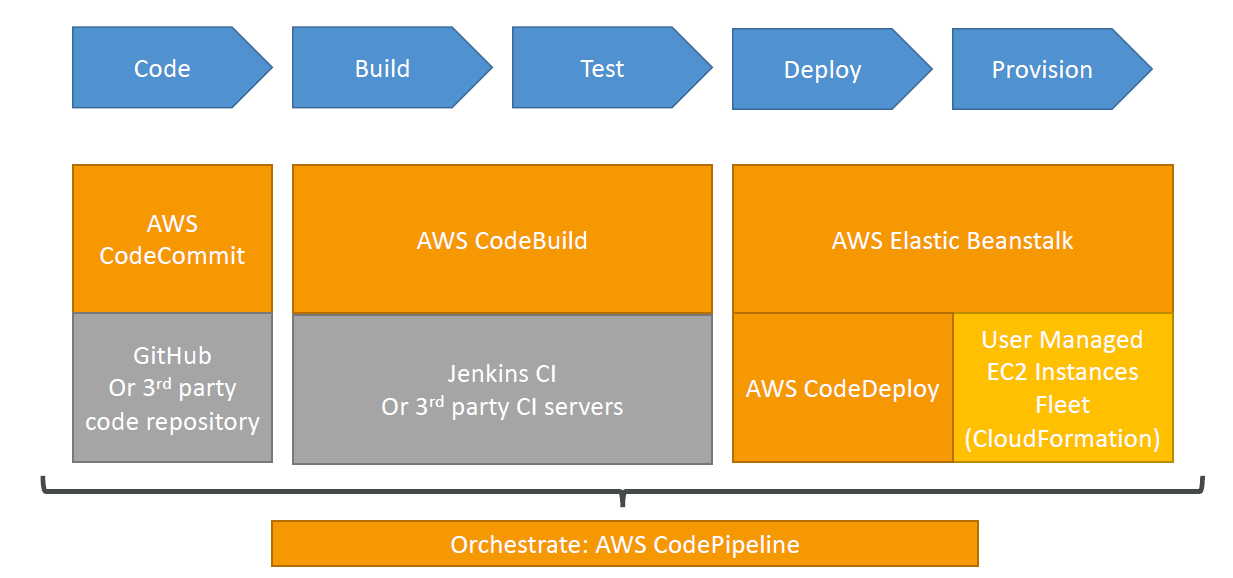Image resolution: width=1233 pixels, height=578 pixels.
Task: Click the GitHub or 3rd party repository box
Action: point(172,388)
